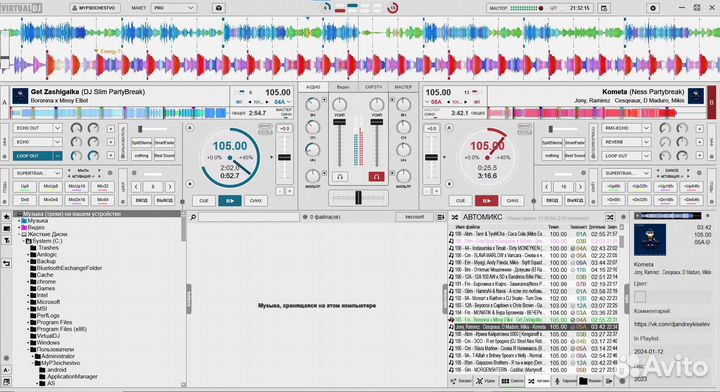The width and height of the screenshot is (720, 392).
Task: Open the PRO layout dropdown in the top bar
Action: [174, 8]
